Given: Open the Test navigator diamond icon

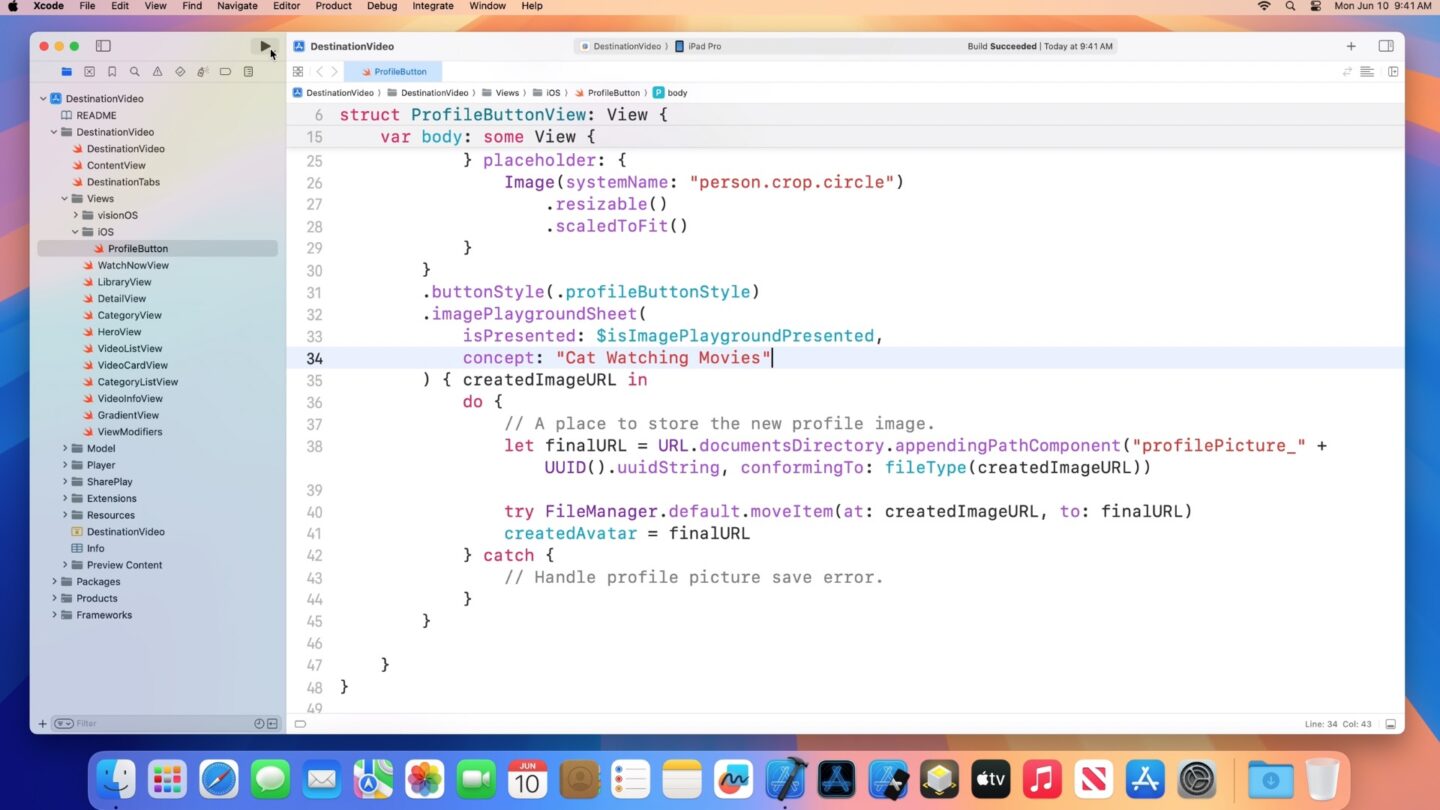Looking at the screenshot, I should pos(180,71).
